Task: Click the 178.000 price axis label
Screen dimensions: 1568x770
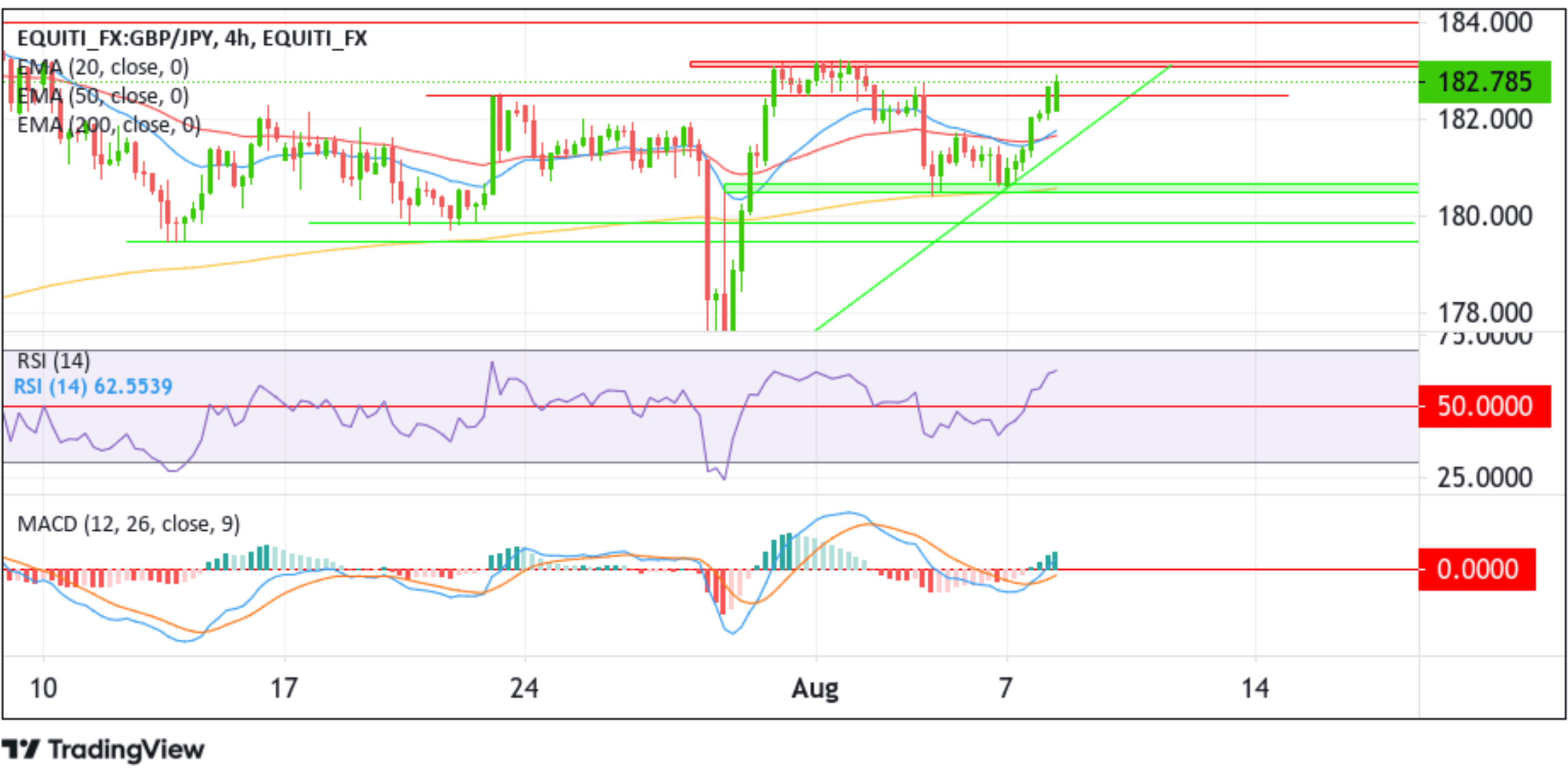Action: [x=1485, y=313]
